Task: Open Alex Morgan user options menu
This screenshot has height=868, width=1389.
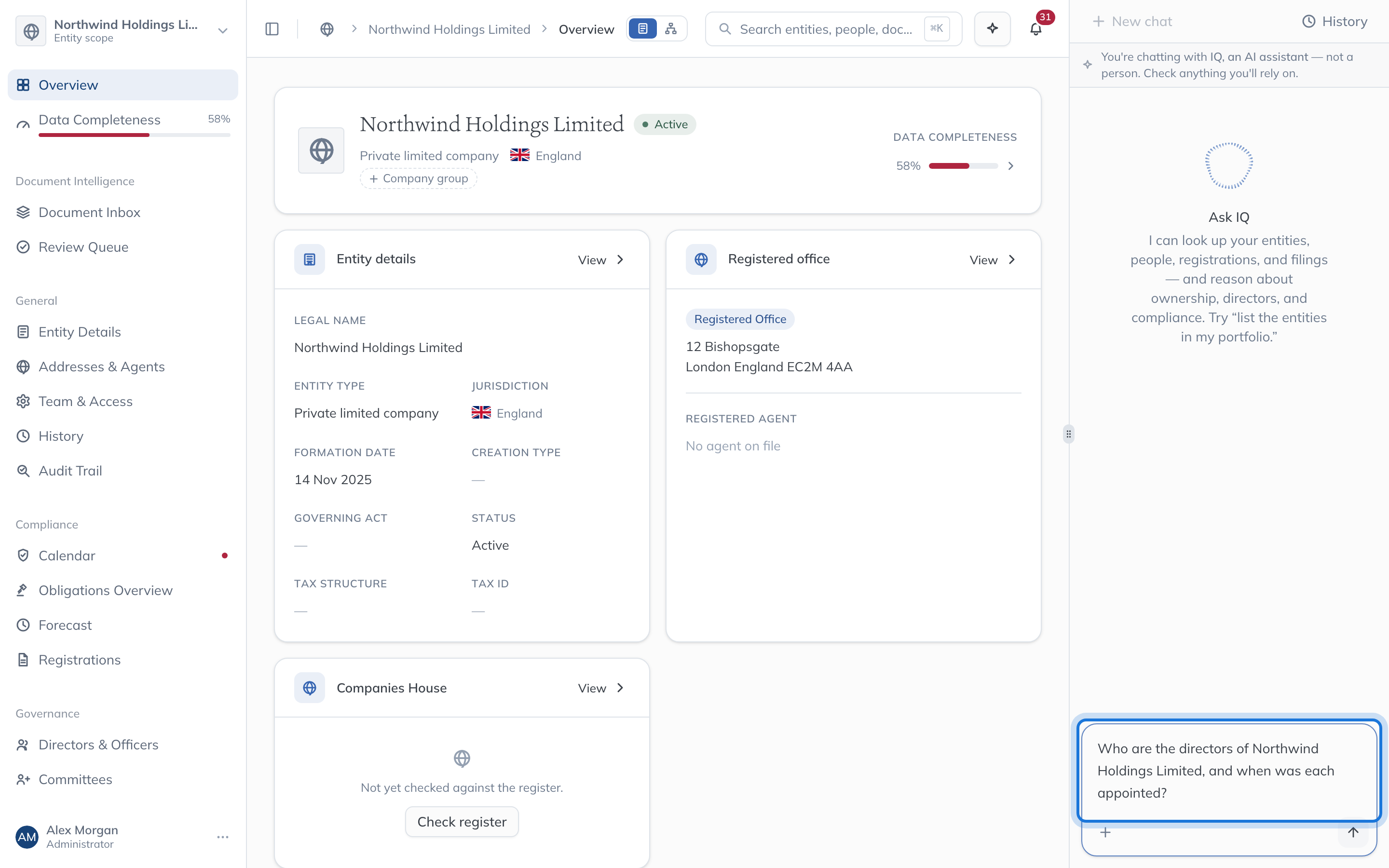Action: point(223,837)
